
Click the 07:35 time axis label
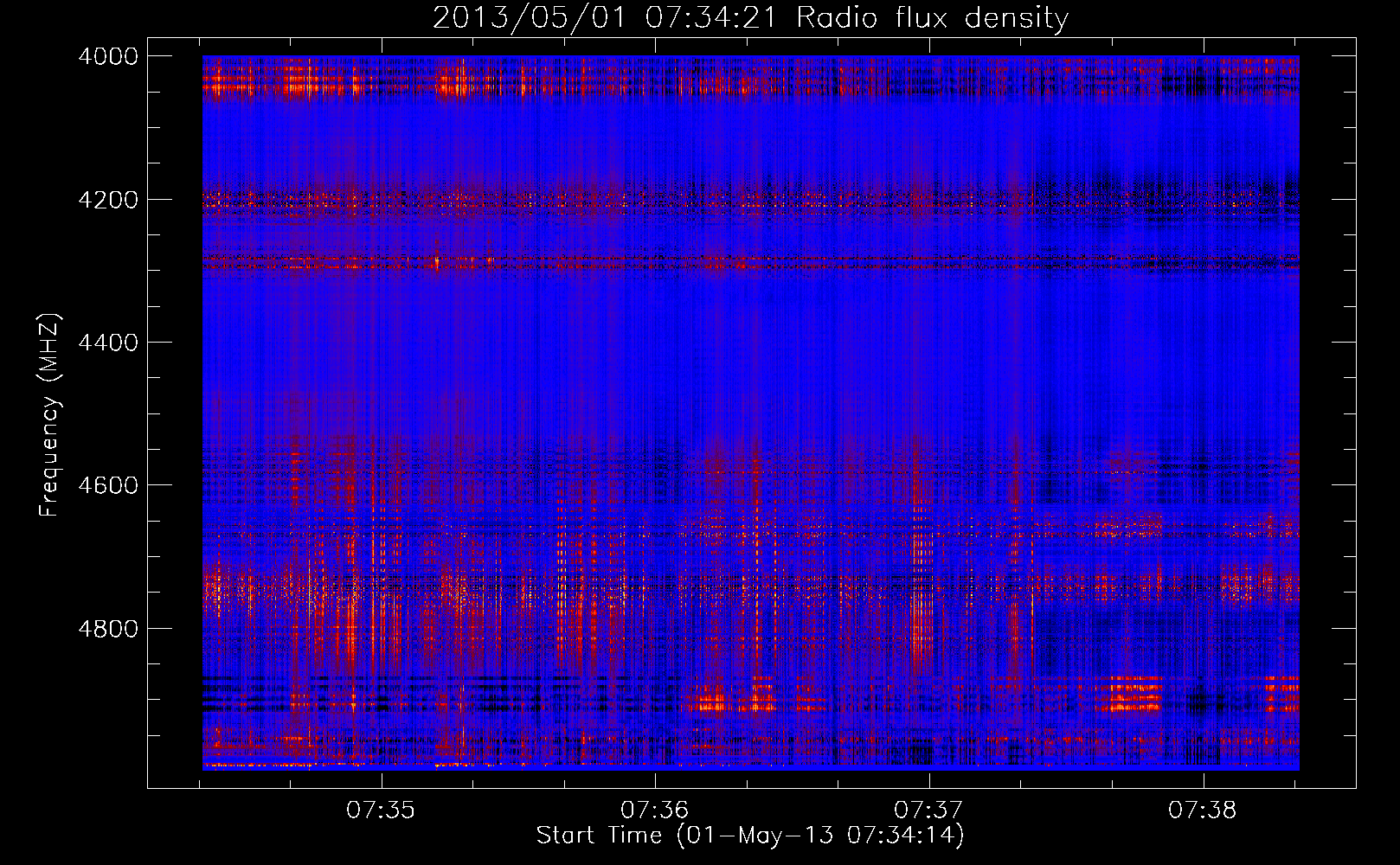pyautogui.click(x=381, y=811)
